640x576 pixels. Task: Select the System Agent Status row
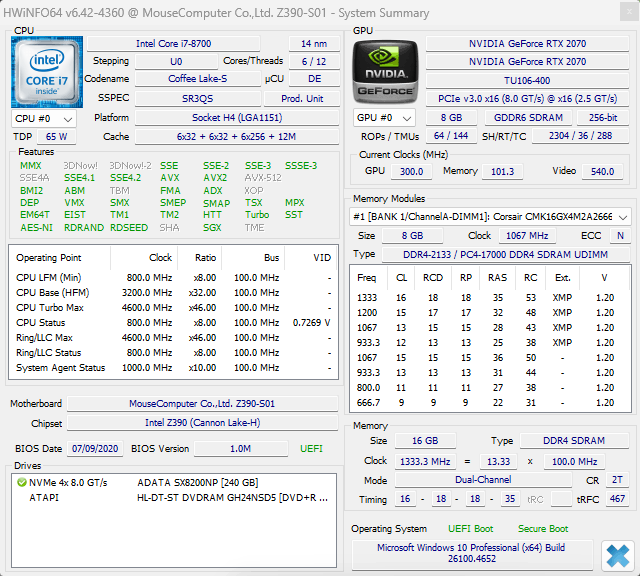[x=173, y=368]
